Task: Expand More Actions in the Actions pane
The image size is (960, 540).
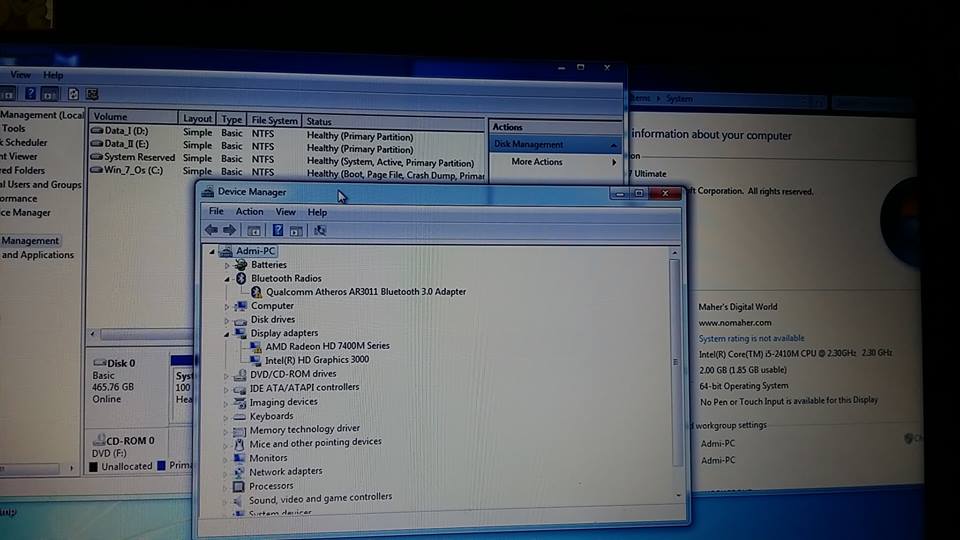Action: pyautogui.click(x=554, y=162)
